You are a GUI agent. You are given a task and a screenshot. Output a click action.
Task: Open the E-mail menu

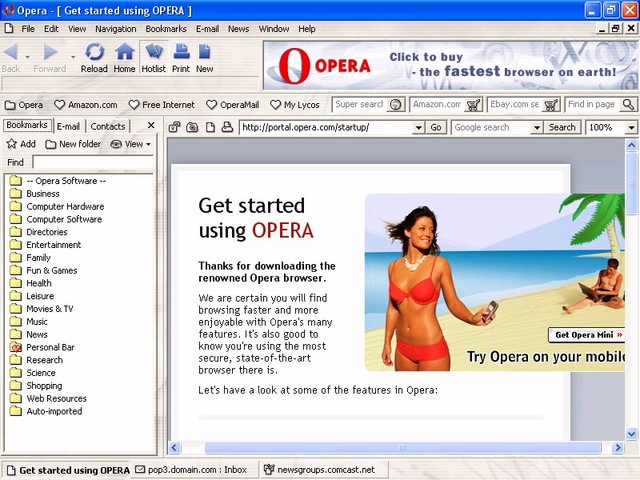click(207, 29)
